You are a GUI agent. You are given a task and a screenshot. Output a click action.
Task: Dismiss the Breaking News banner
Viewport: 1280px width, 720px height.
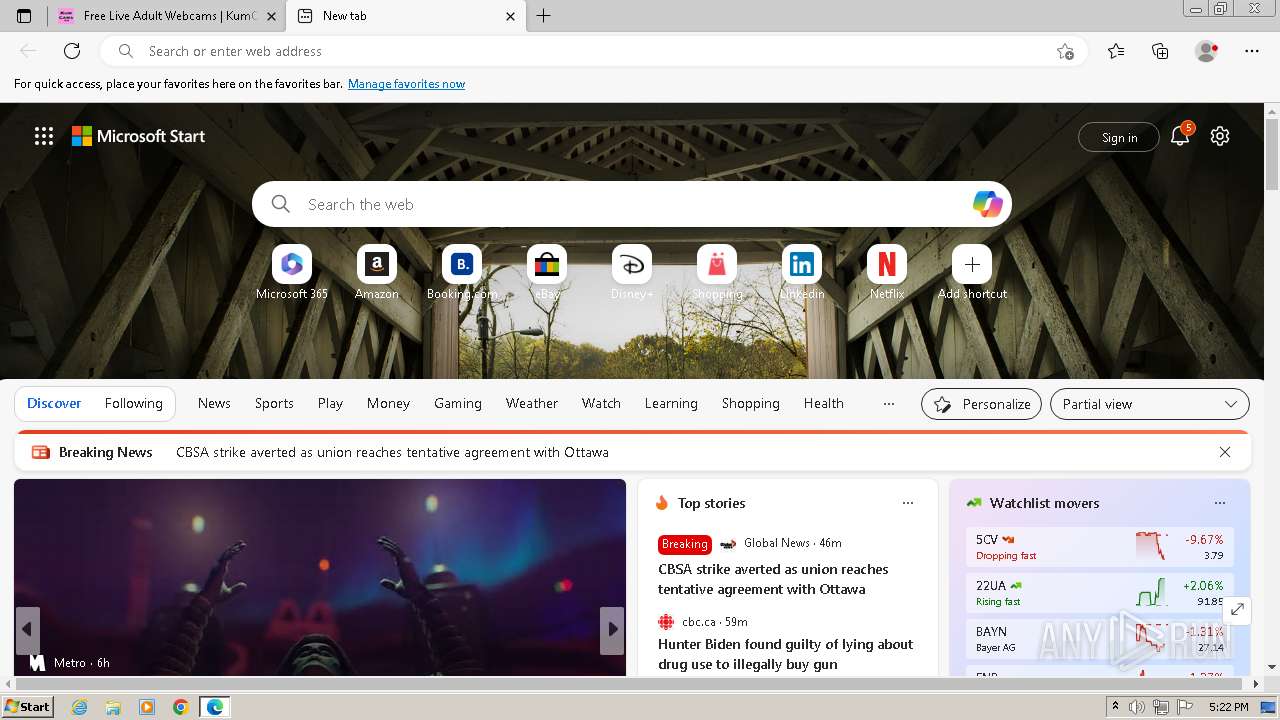tap(1225, 452)
